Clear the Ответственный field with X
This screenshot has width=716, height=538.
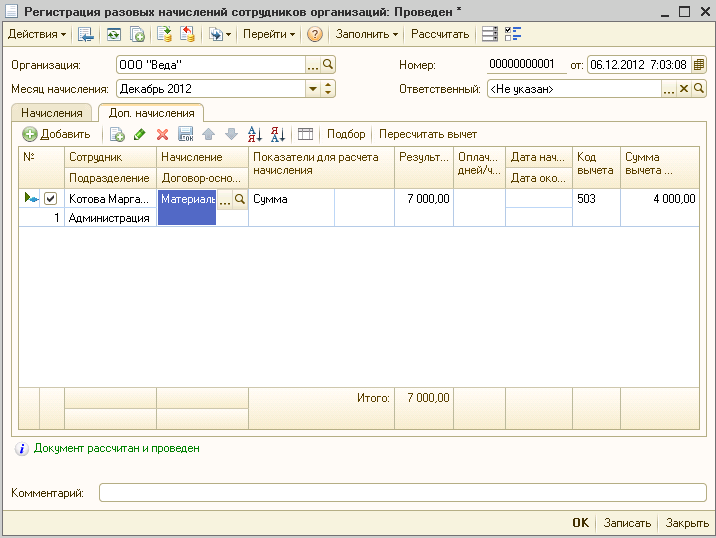click(684, 89)
